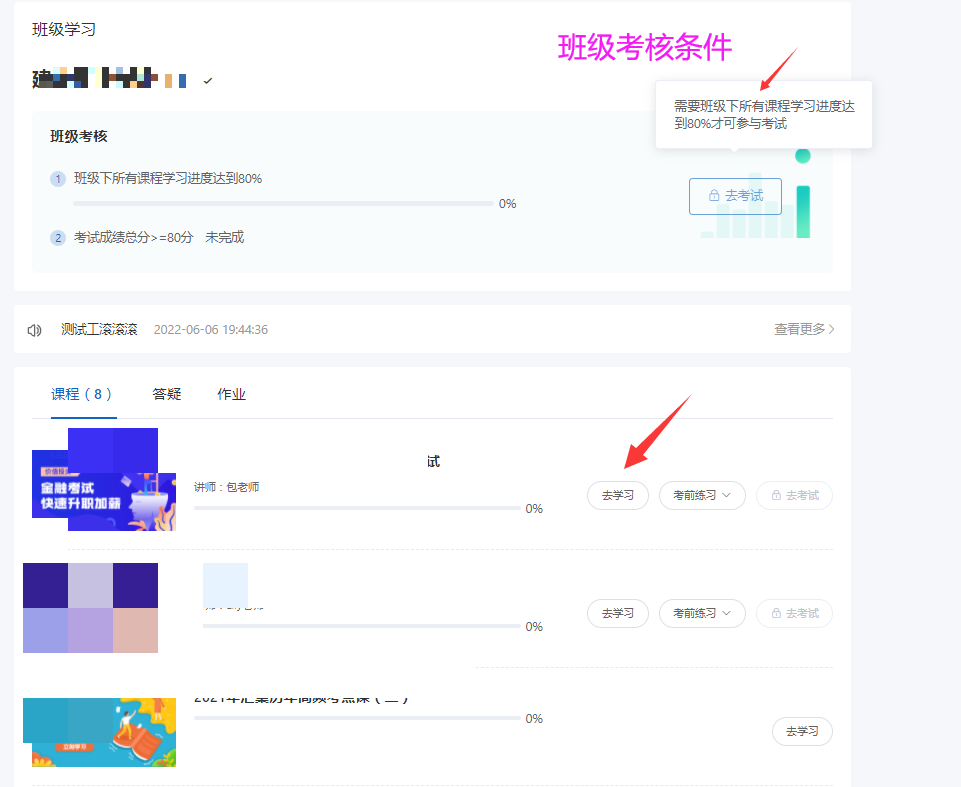Click the text 班级下所有课程学习进度达到80%
The image size is (961, 787).
click(x=168, y=178)
